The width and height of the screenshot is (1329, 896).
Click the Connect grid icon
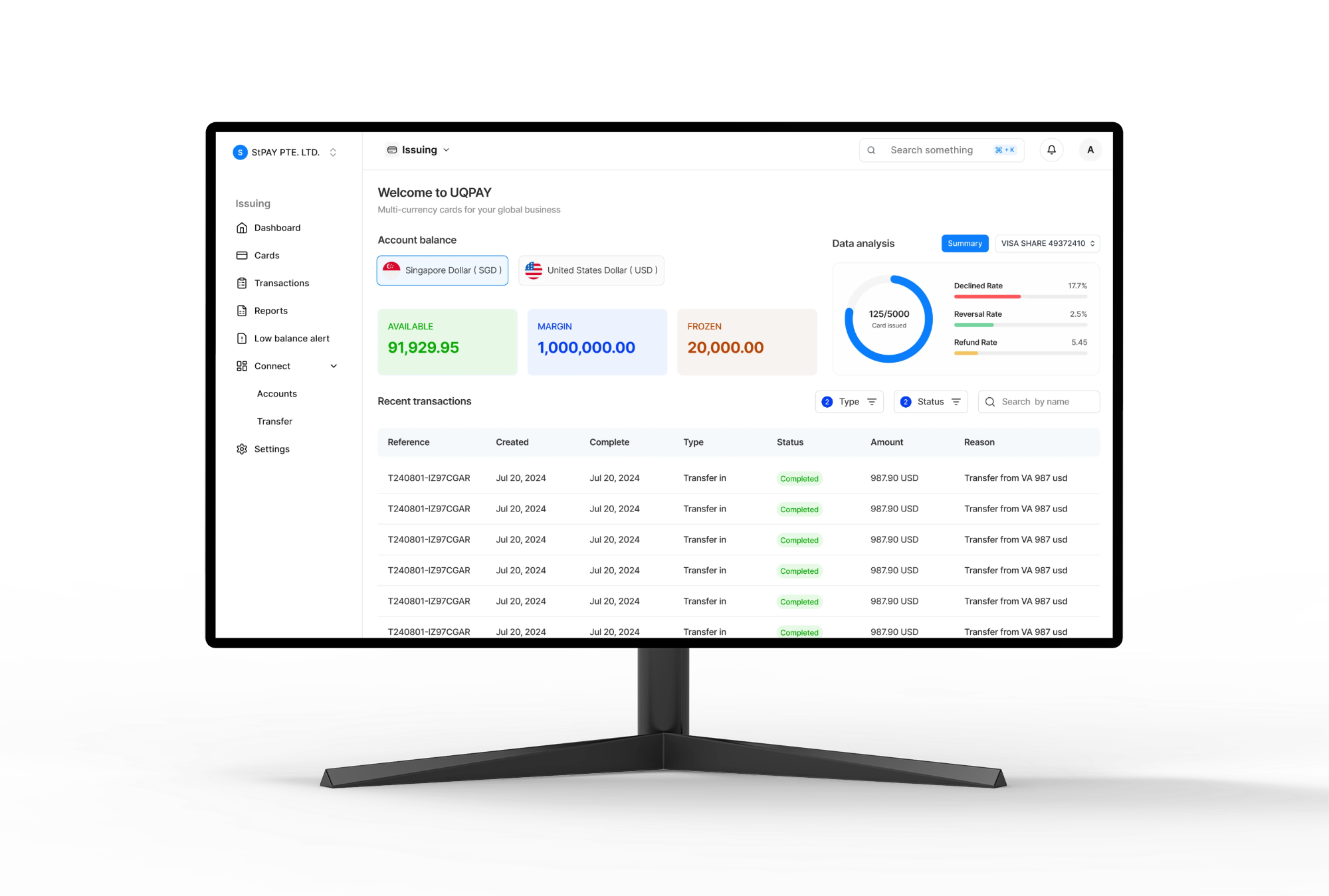pyautogui.click(x=242, y=366)
